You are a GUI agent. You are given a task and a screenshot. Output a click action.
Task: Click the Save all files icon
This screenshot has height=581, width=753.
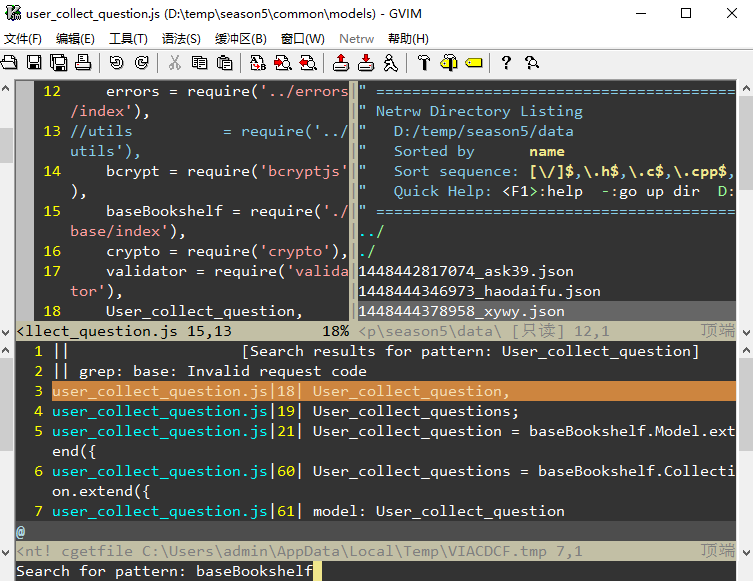pyautogui.click(x=59, y=62)
